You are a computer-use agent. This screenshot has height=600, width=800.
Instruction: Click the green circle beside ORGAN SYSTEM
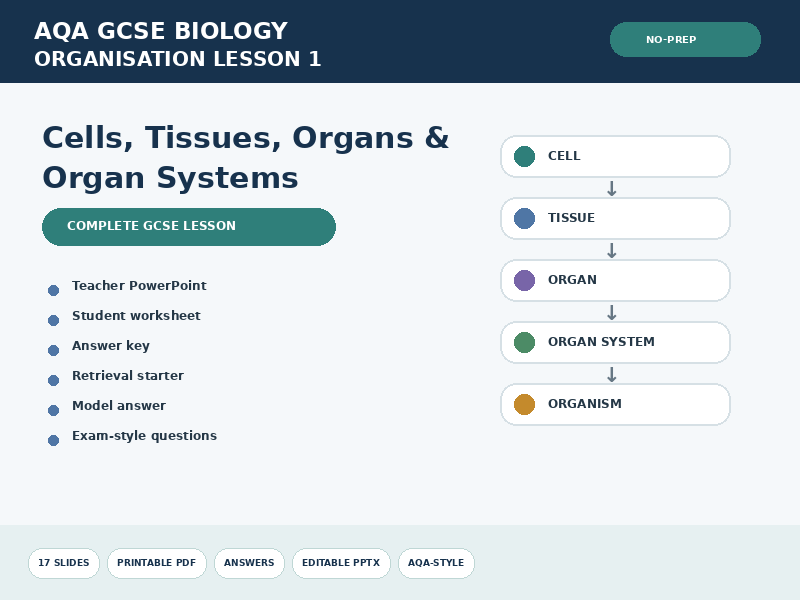click(x=524, y=342)
